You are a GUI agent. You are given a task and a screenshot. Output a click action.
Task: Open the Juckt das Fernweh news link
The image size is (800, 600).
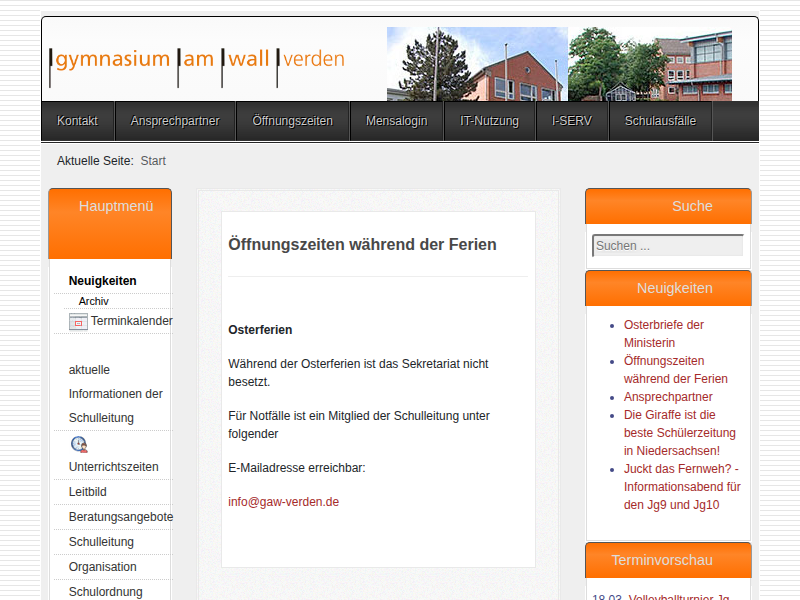point(681,486)
